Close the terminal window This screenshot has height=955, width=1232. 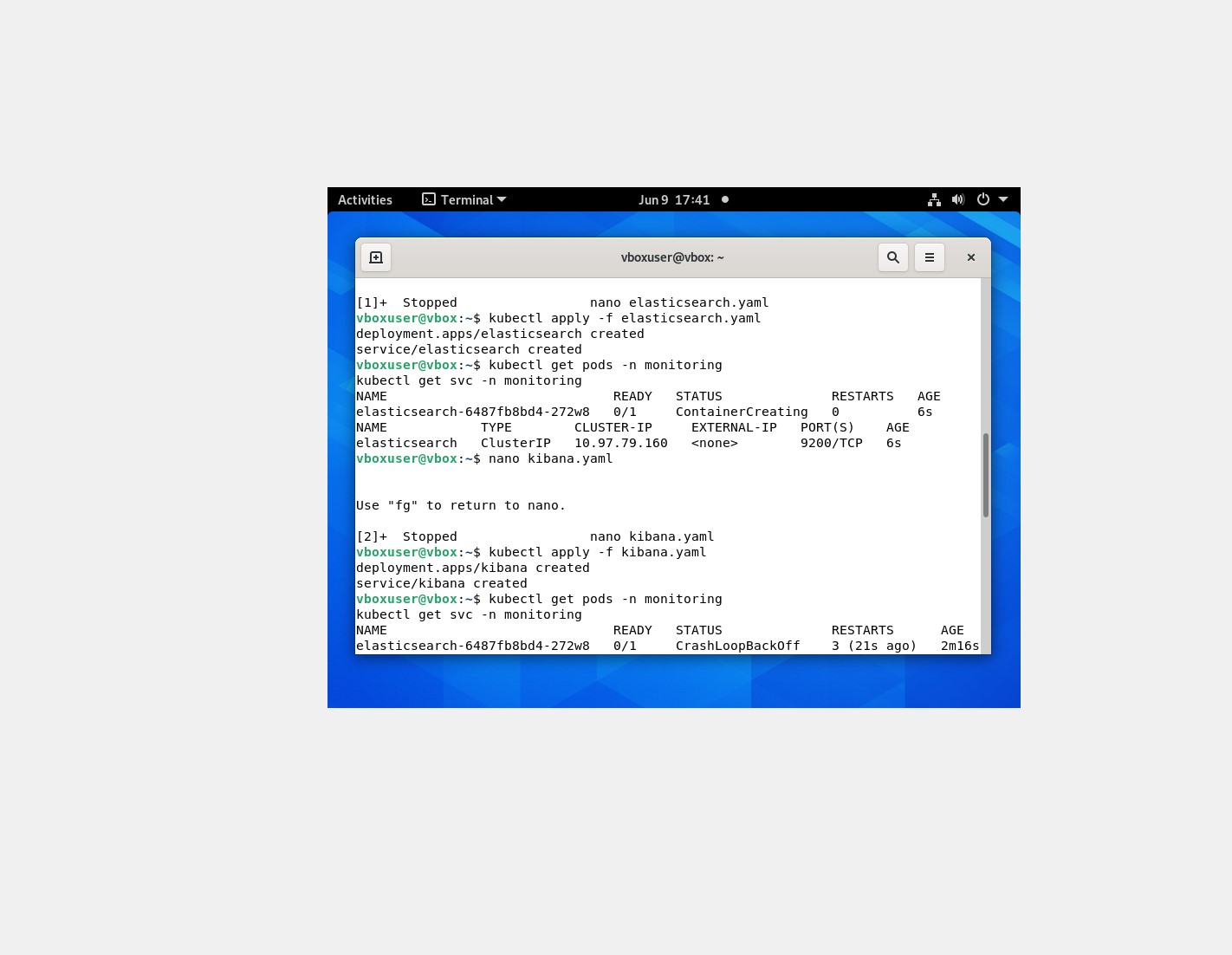[970, 257]
